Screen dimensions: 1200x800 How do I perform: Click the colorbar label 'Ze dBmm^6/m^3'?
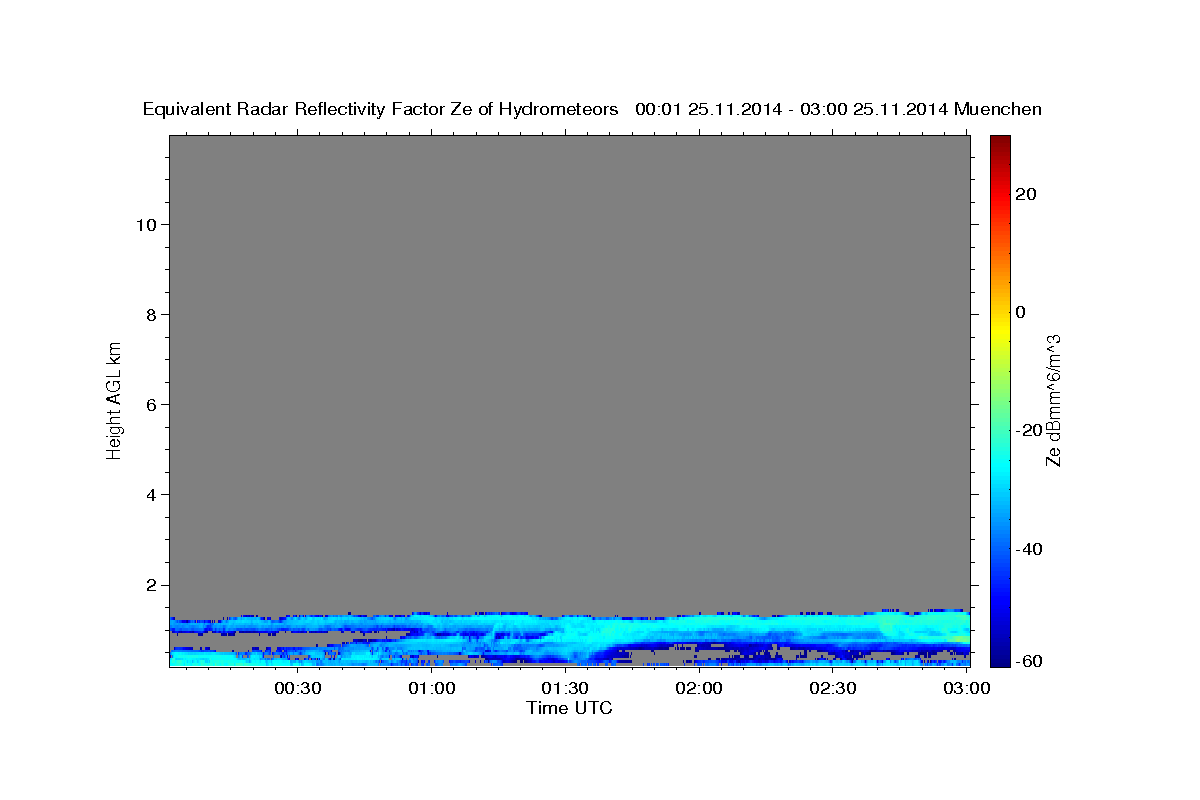tap(1053, 400)
